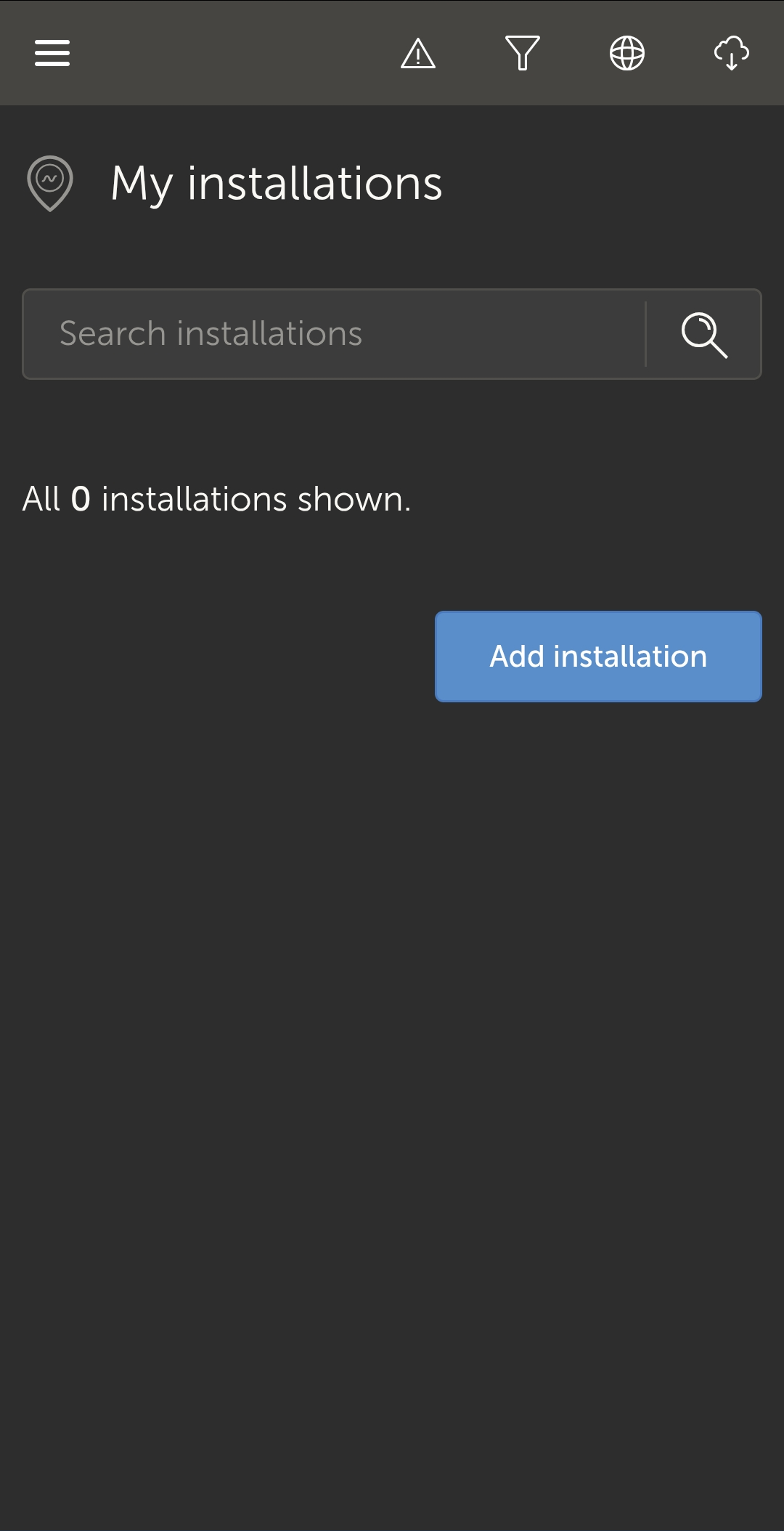The height and width of the screenshot is (1531, 784).
Task: Submit search with the magnifier button
Action: click(x=704, y=335)
